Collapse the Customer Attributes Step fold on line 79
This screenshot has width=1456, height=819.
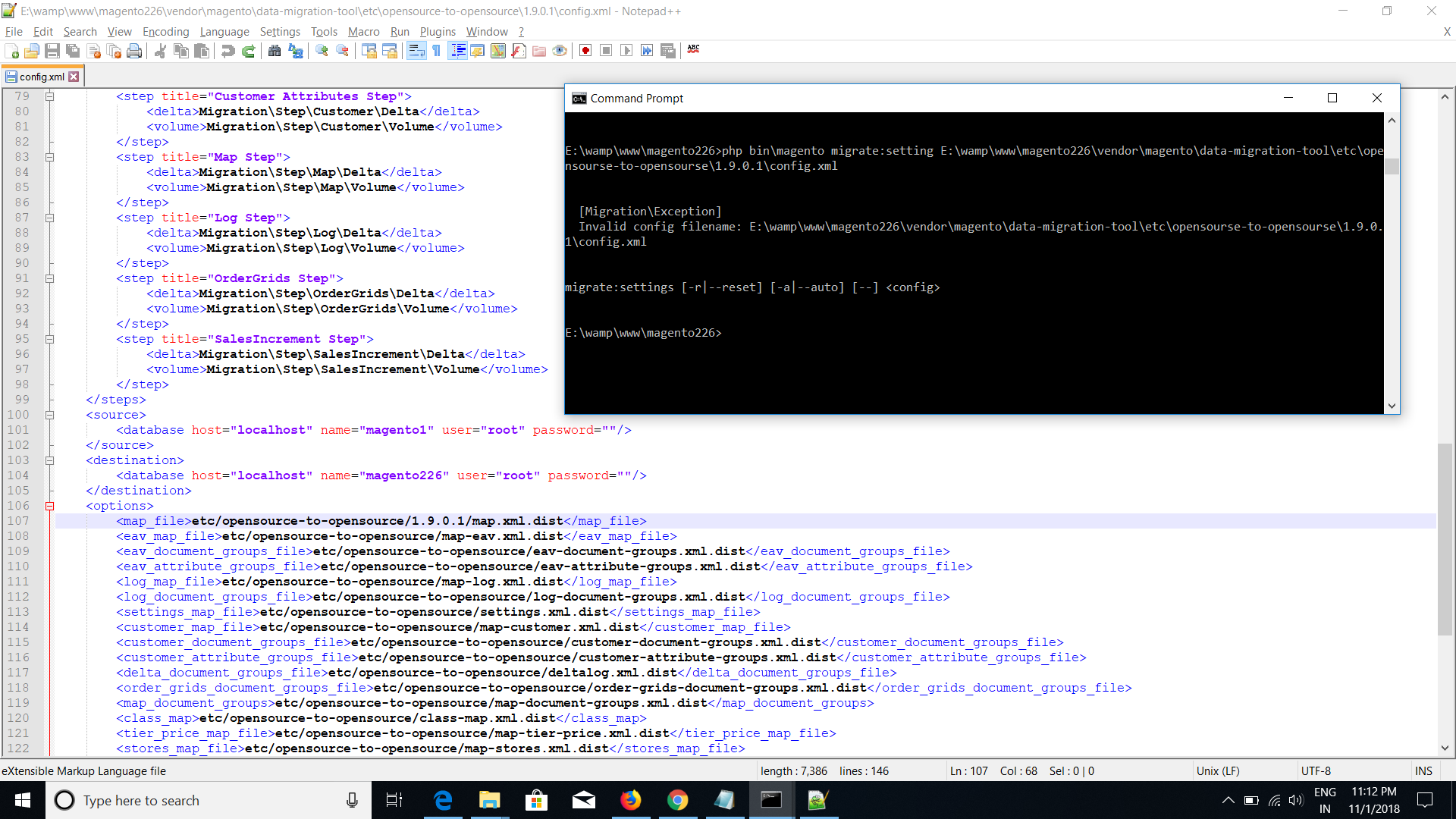pyautogui.click(x=49, y=96)
